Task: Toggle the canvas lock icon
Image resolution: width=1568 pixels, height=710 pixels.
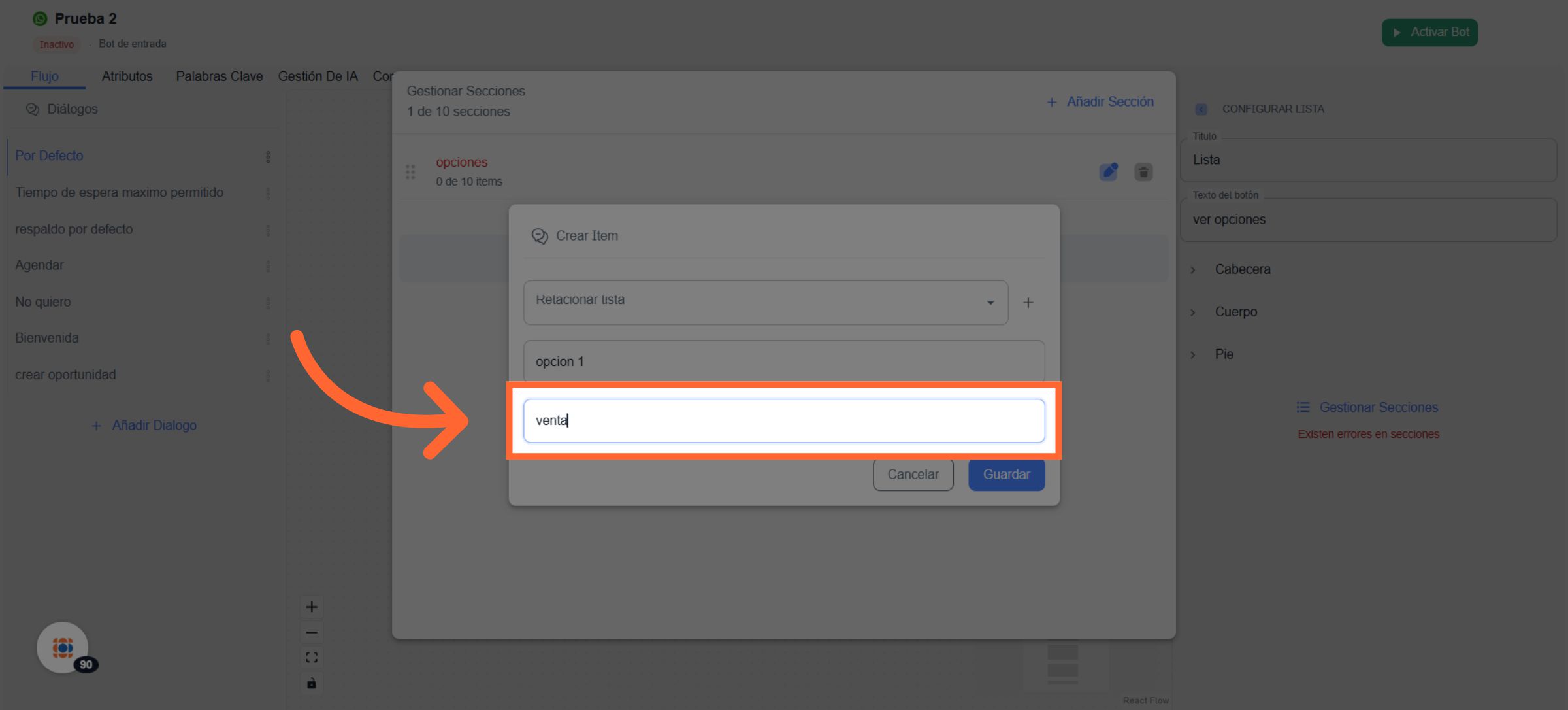Action: pos(312,683)
